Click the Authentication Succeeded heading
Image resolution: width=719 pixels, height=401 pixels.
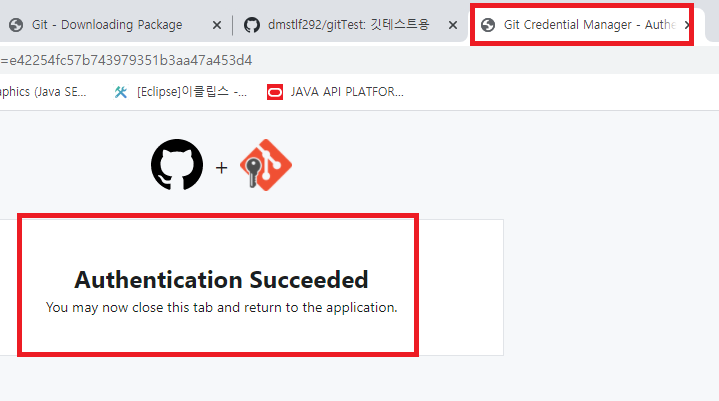(221, 280)
